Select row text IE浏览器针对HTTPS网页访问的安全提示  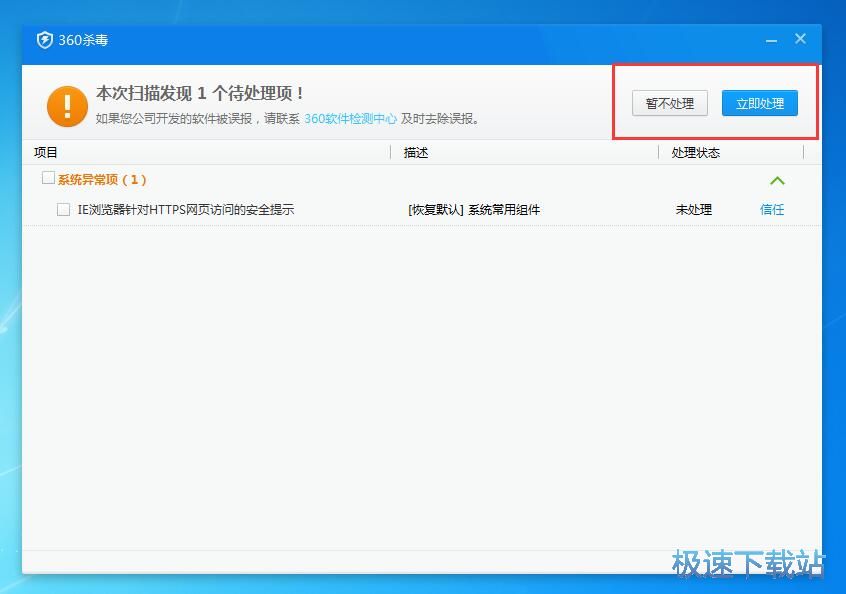coord(186,209)
